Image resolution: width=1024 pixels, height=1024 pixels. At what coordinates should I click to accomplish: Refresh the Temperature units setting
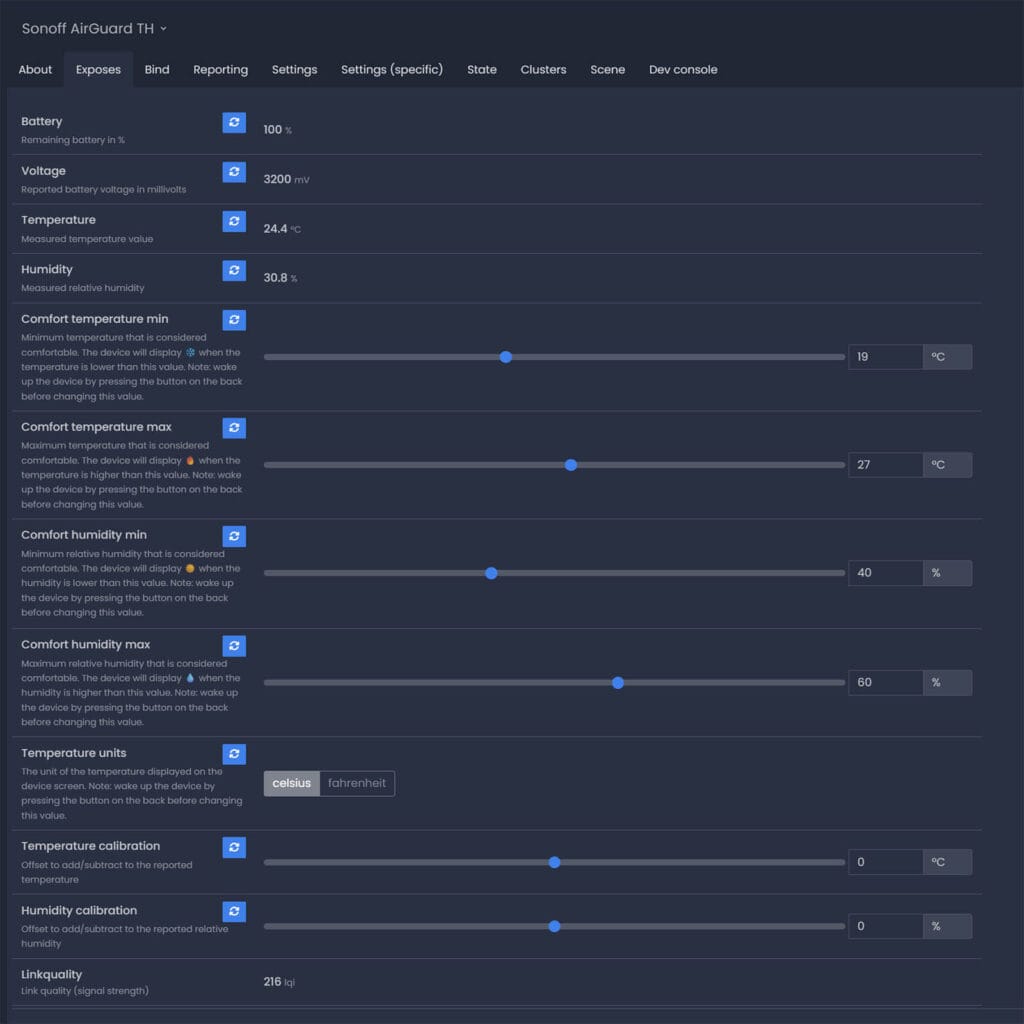click(234, 754)
